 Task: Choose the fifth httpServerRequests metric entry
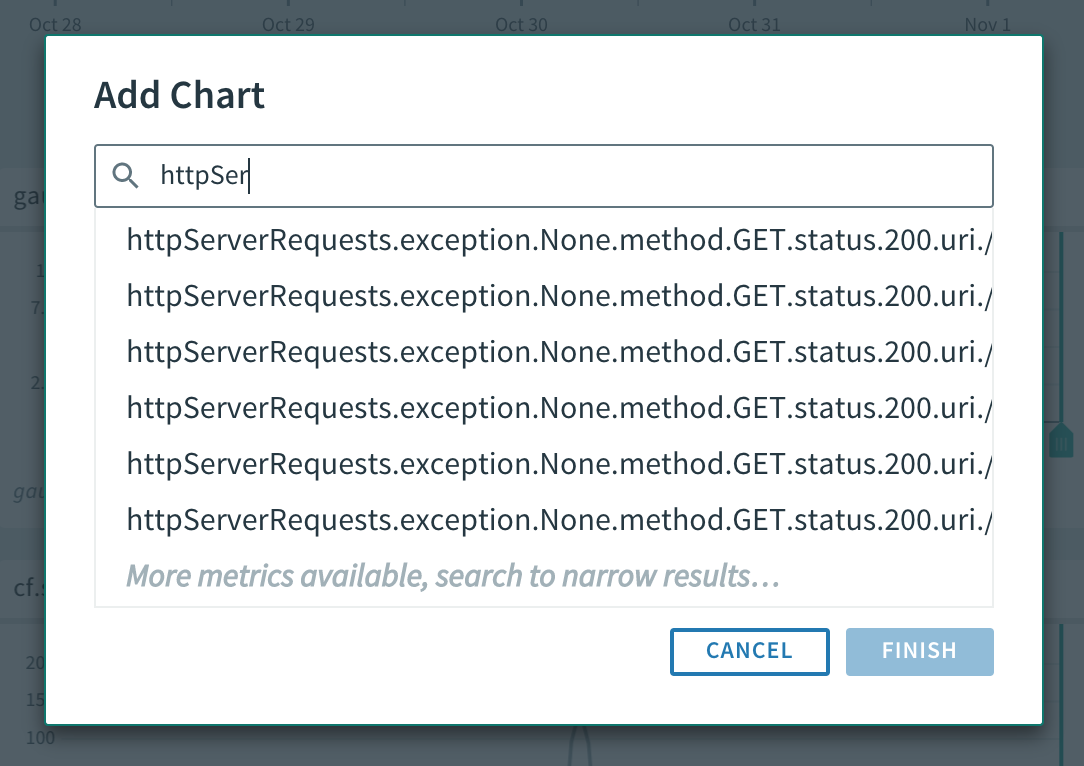tap(560, 464)
